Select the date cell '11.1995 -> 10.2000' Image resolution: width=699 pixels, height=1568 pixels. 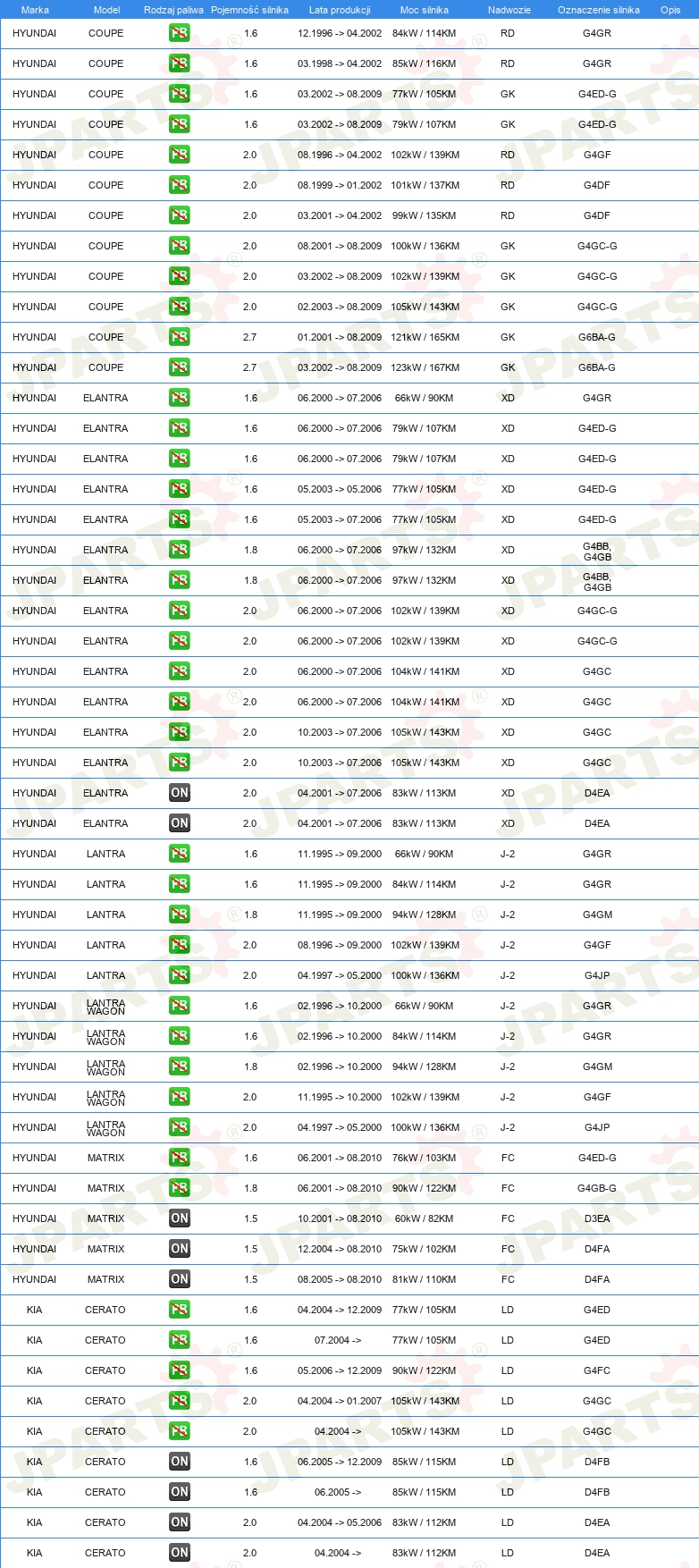click(340, 1097)
